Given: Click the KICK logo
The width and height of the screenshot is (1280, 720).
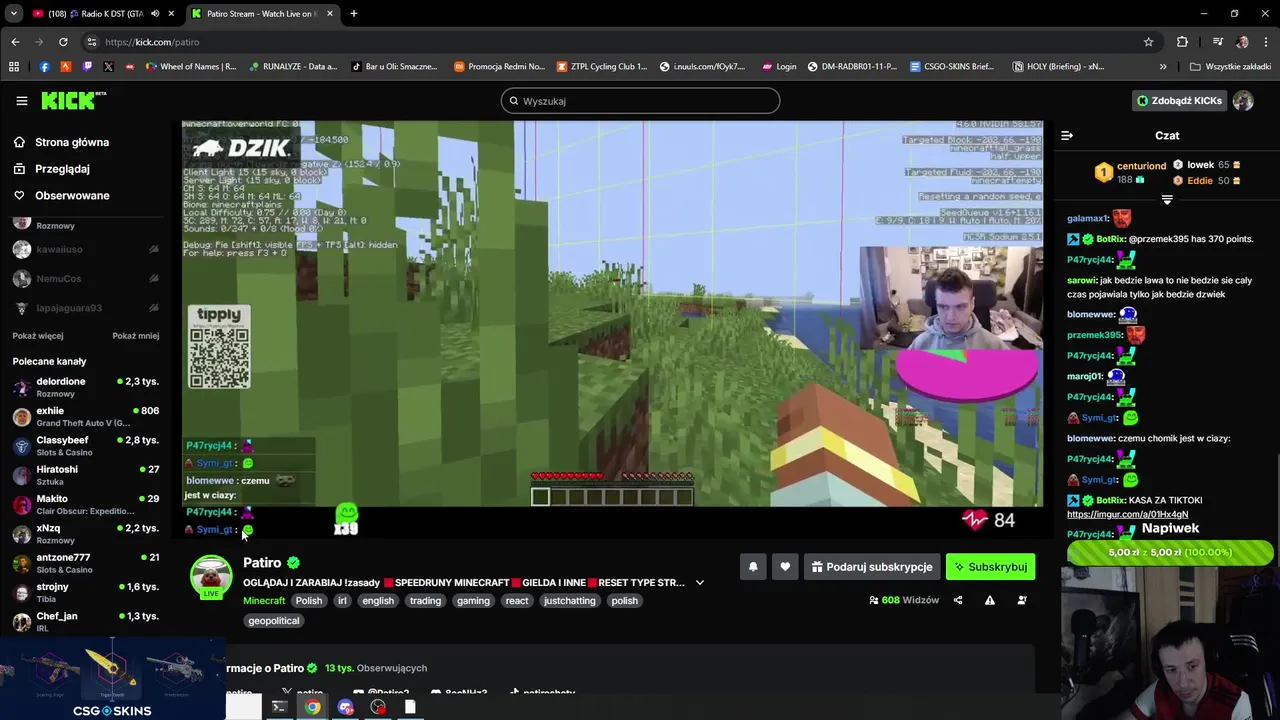Looking at the screenshot, I should pos(73,100).
